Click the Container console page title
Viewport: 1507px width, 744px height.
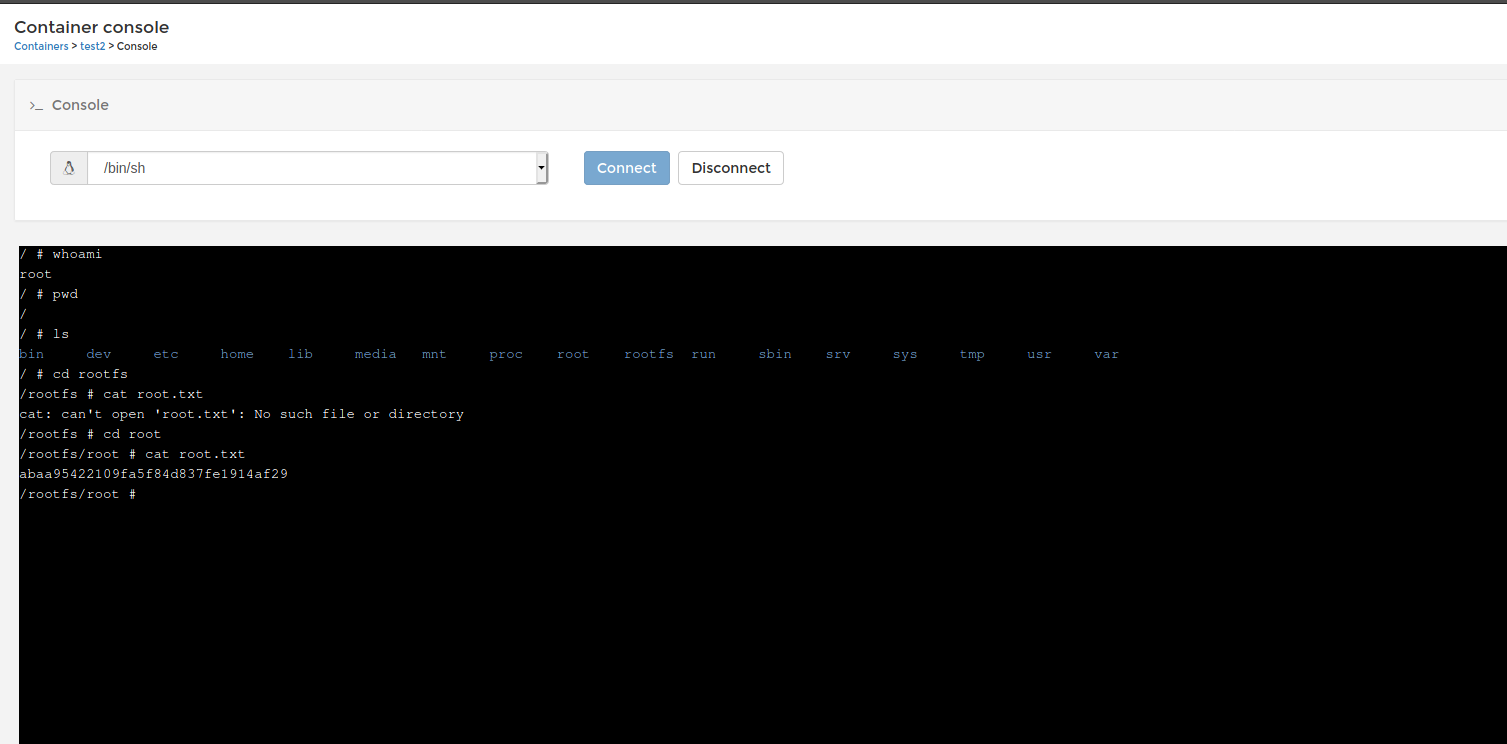click(92, 27)
